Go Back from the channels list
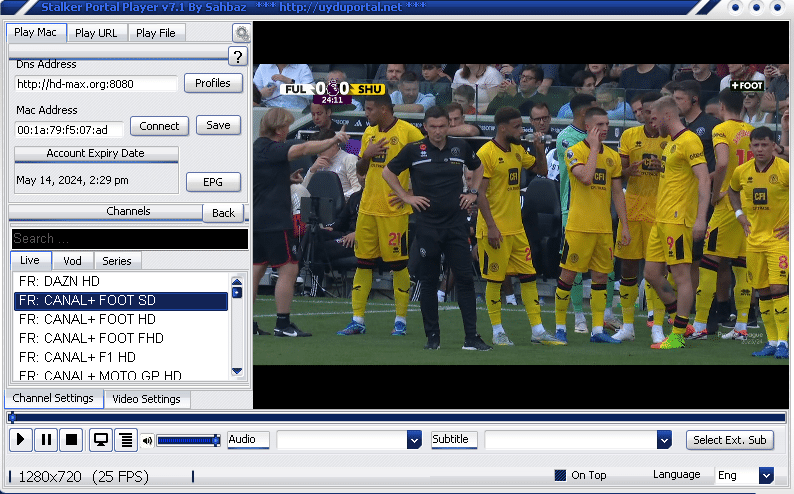Image resolution: width=794 pixels, height=494 pixels. tap(223, 213)
